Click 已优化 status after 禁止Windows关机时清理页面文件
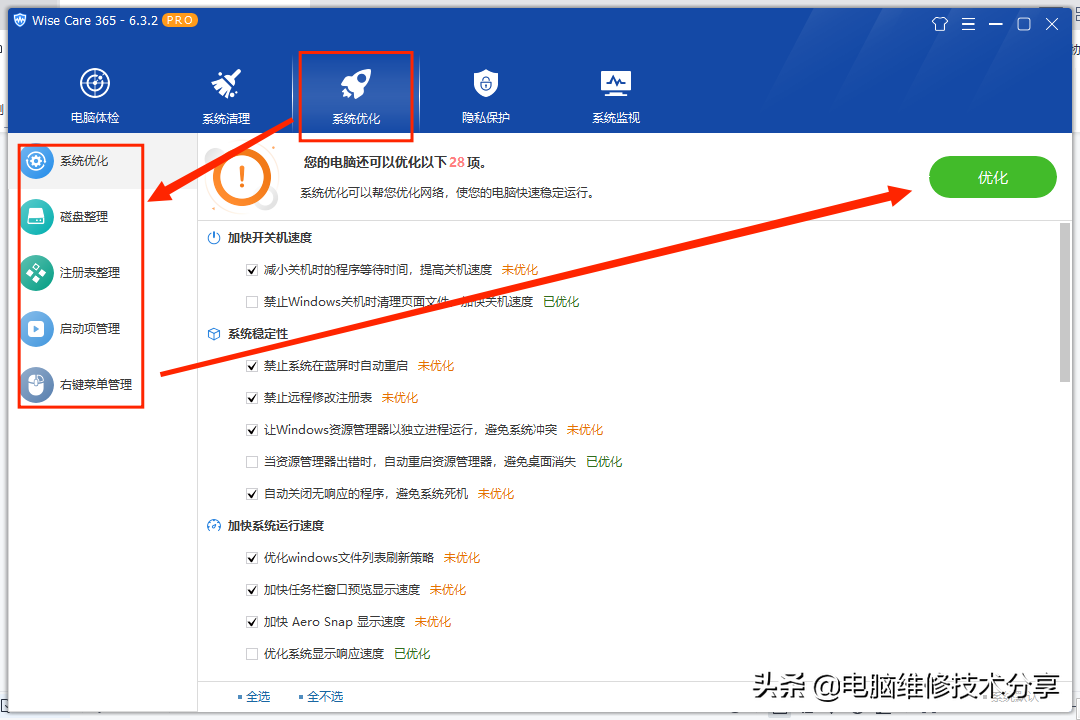The width and height of the screenshot is (1080, 720). tap(561, 302)
